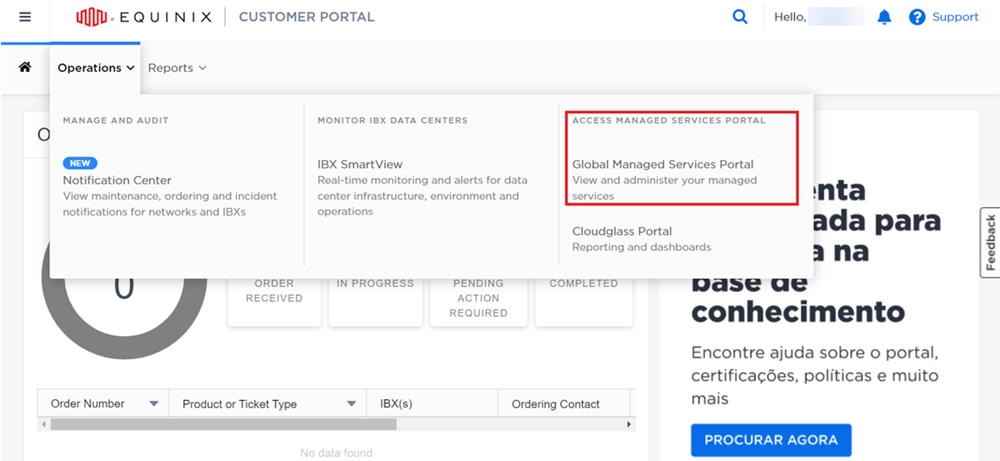Click the scrollbar left arrow
The height and width of the screenshot is (461, 1000).
43,424
